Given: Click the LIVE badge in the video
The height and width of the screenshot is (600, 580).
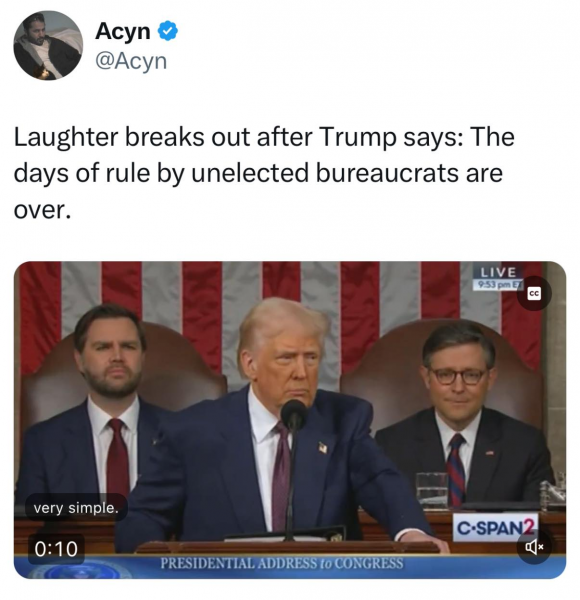Looking at the screenshot, I should [498, 272].
